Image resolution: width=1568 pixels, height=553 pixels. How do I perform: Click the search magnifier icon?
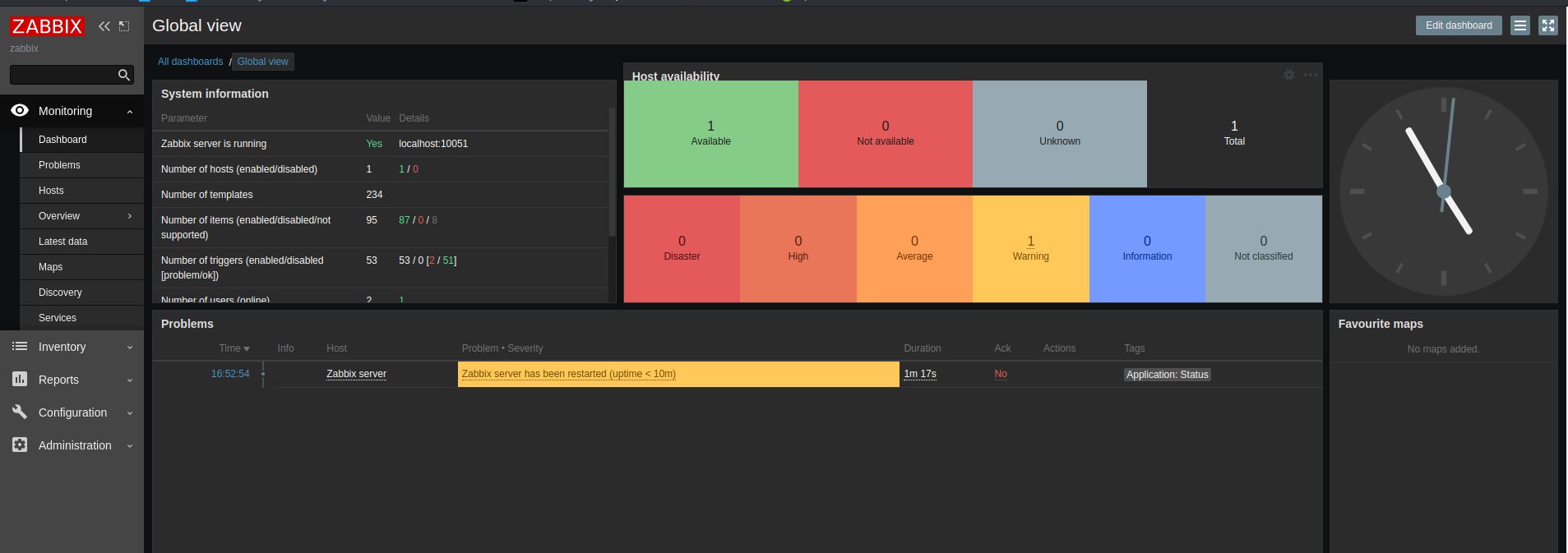coord(124,75)
